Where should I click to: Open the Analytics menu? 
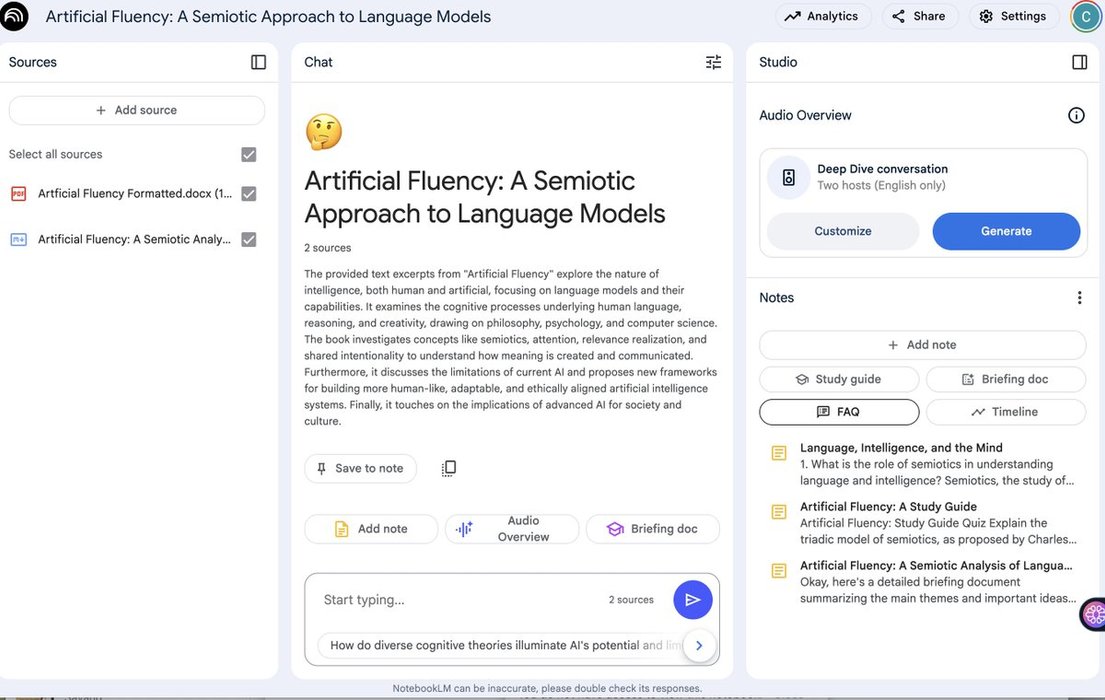click(x=822, y=16)
